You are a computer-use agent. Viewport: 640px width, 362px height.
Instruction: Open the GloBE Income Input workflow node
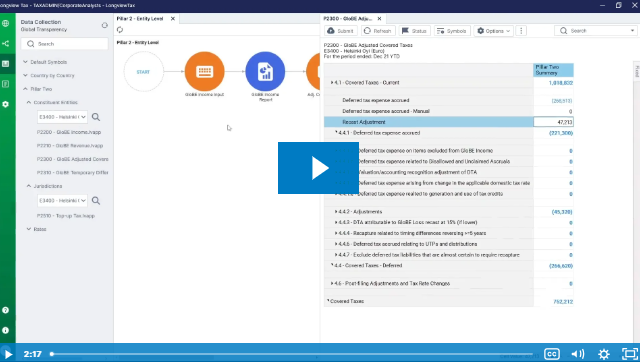click(204, 71)
